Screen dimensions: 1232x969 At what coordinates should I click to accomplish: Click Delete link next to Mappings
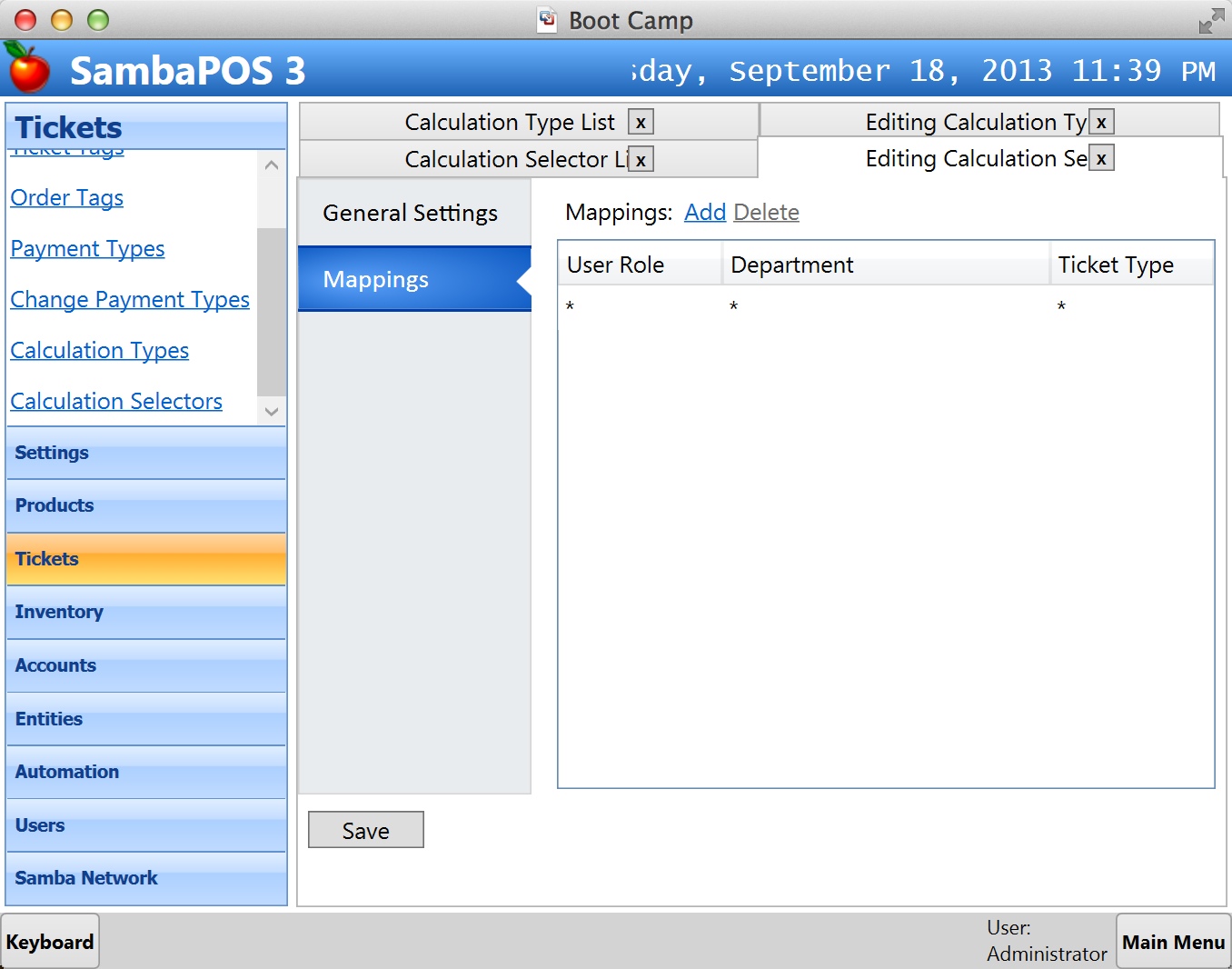766,213
